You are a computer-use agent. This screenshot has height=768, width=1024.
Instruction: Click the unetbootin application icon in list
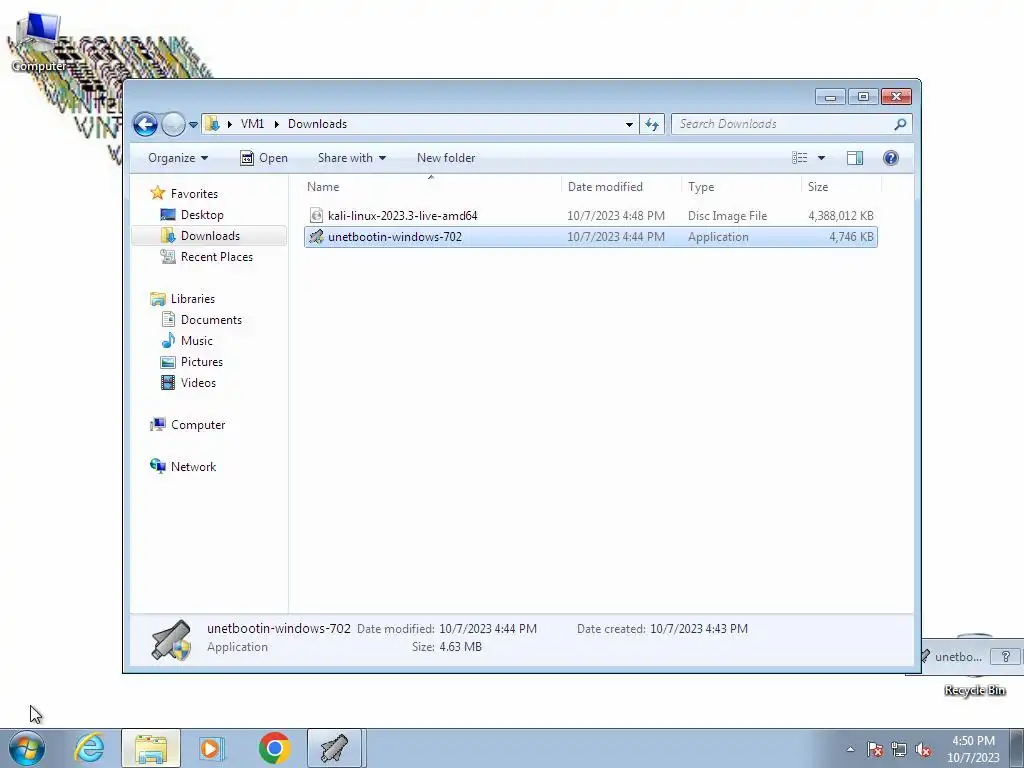click(316, 237)
